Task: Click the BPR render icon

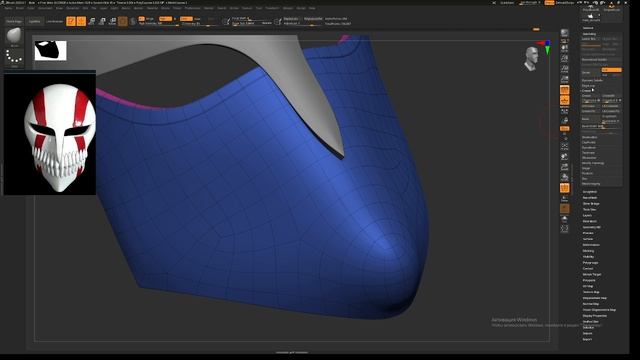Action: point(564,33)
